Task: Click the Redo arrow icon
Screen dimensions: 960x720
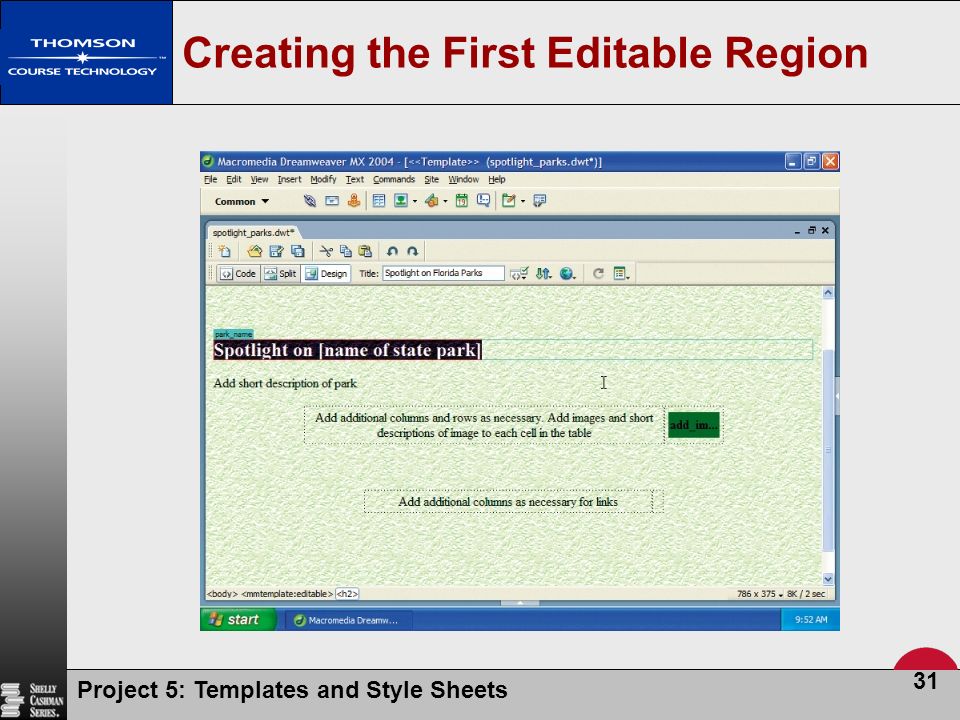Action: pyautogui.click(x=413, y=251)
